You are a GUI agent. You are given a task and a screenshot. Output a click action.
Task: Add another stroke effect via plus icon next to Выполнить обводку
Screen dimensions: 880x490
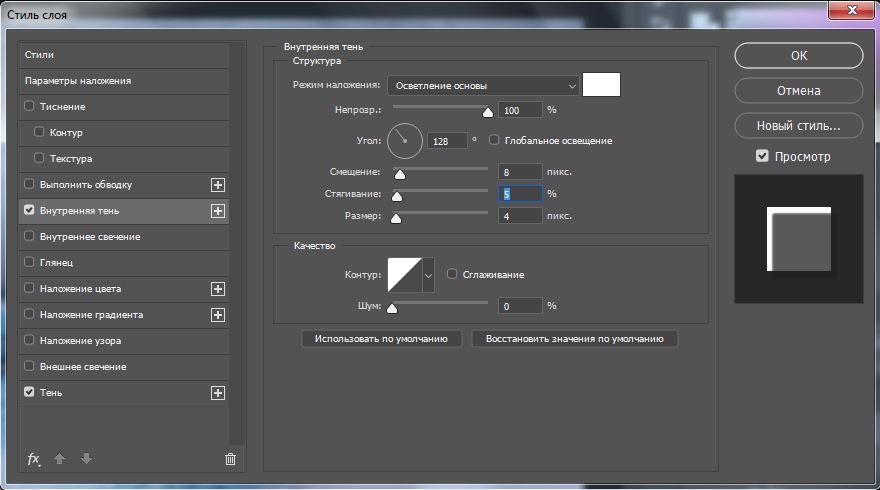pyautogui.click(x=218, y=185)
